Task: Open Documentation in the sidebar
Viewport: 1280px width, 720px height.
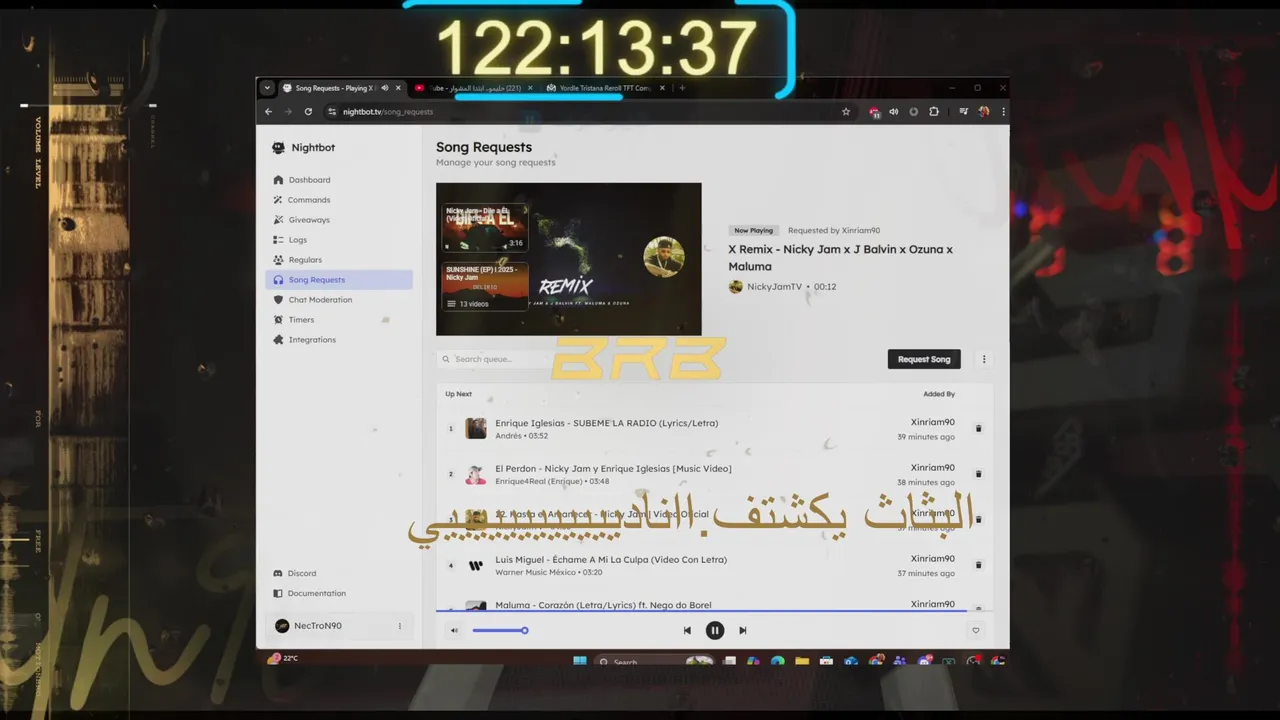Action: [x=339, y=593]
